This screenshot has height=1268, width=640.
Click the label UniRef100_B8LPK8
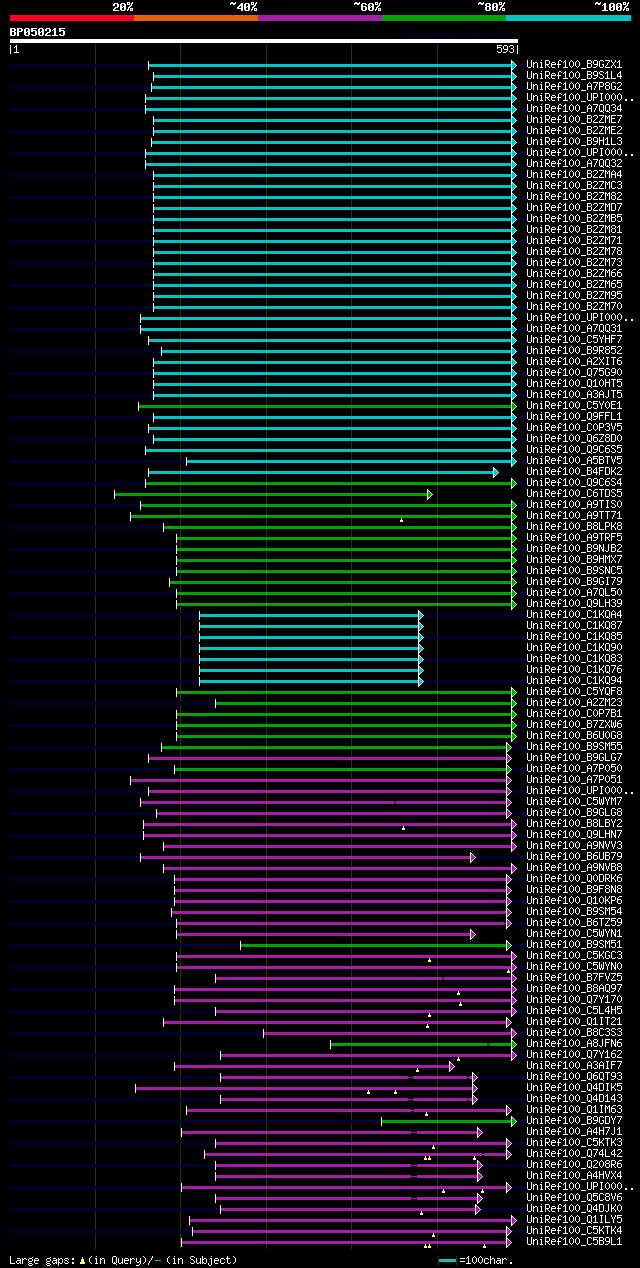click(x=575, y=527)
